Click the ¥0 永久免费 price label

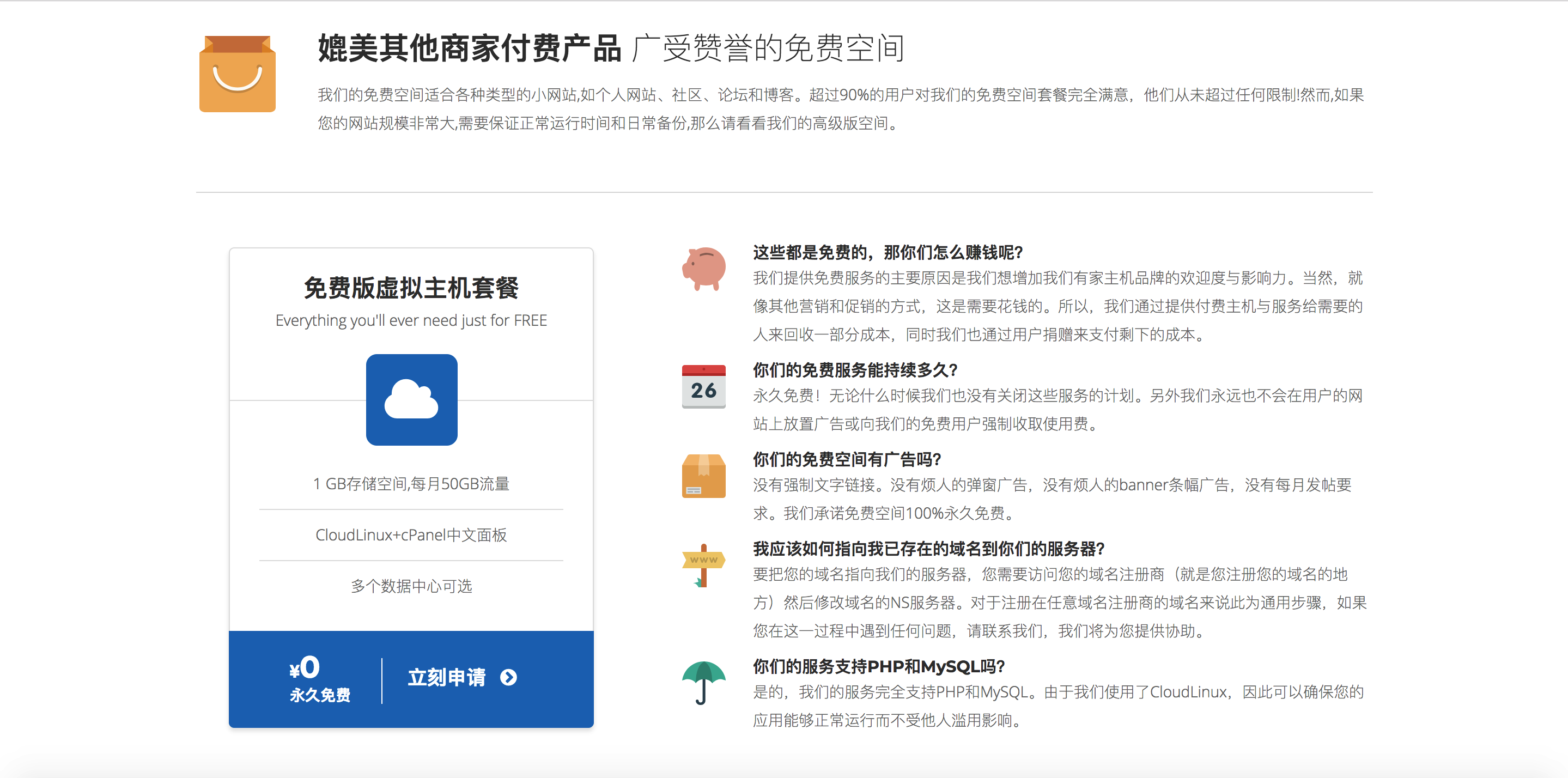tap(319, 678)
